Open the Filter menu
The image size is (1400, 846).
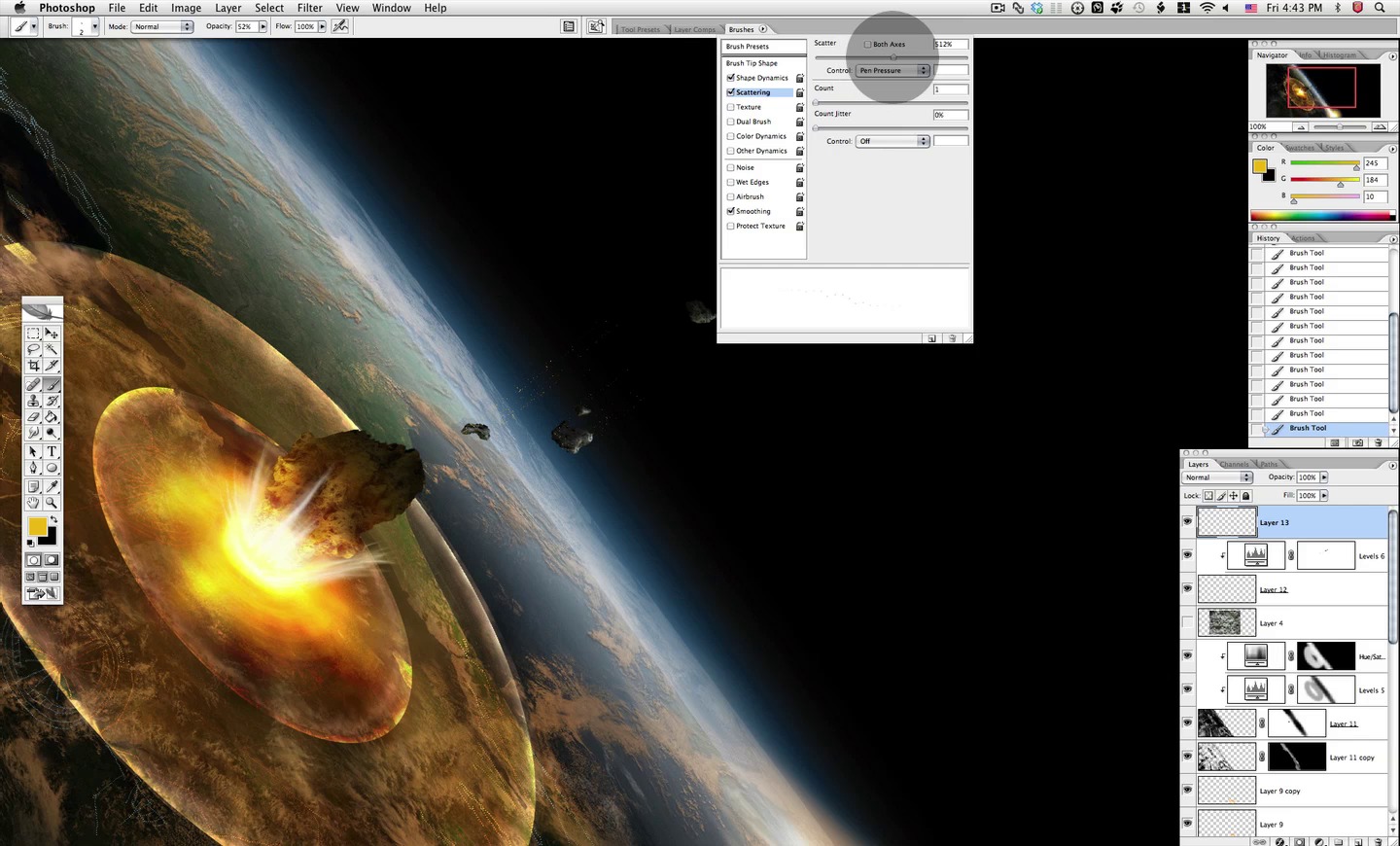(310, 8)
